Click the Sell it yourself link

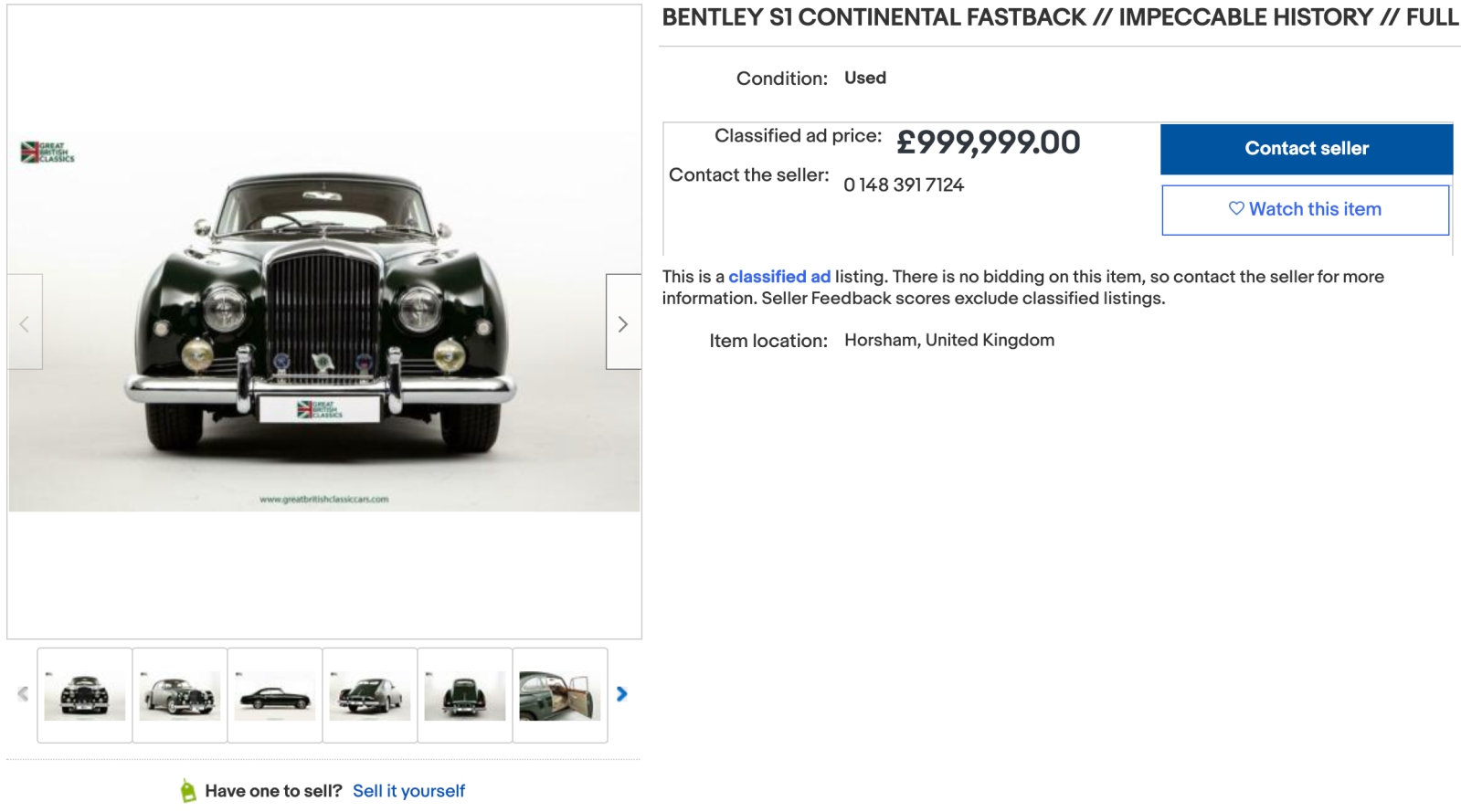(x=408, y=791)
